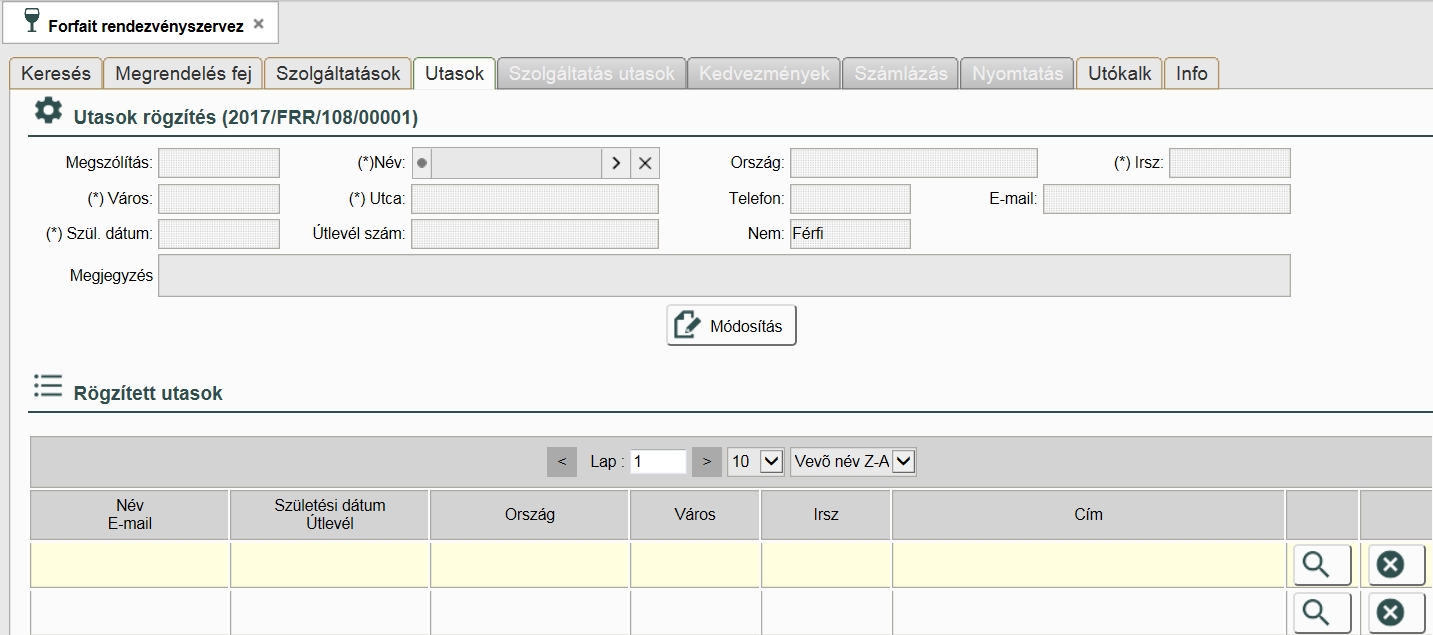This screenshot has height=635, width=1433.
Task: Switch to the Megrendelés fej tab
Action: [x=183, y=73]
